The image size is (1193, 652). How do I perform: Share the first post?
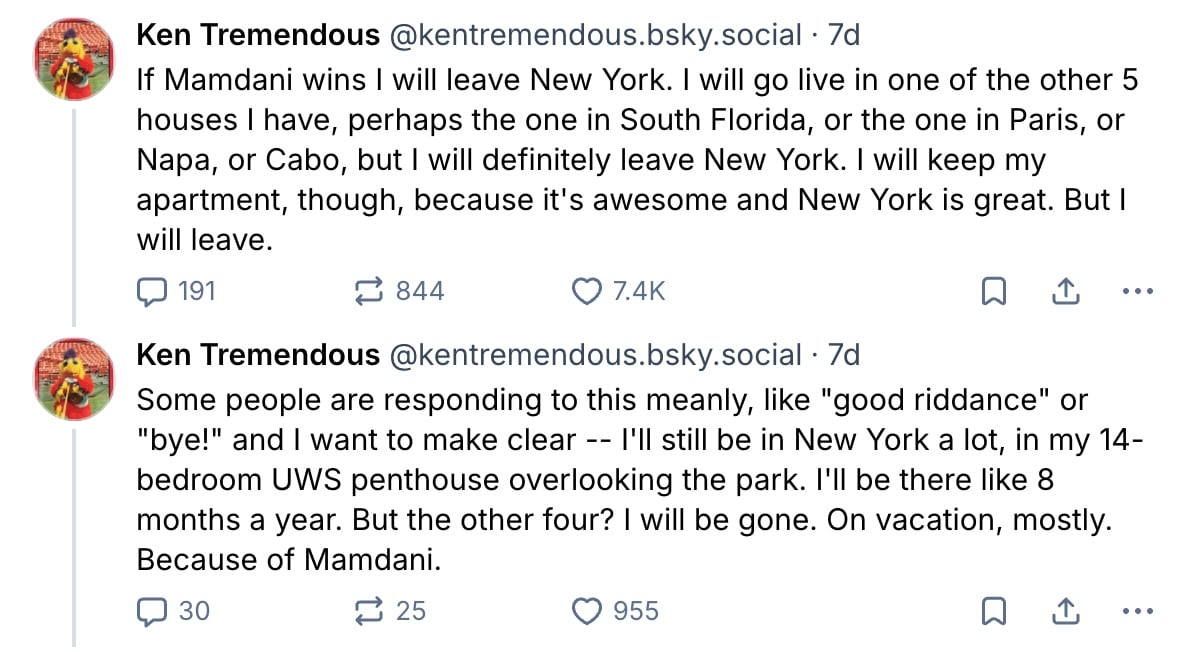[x=1066, y=291]
